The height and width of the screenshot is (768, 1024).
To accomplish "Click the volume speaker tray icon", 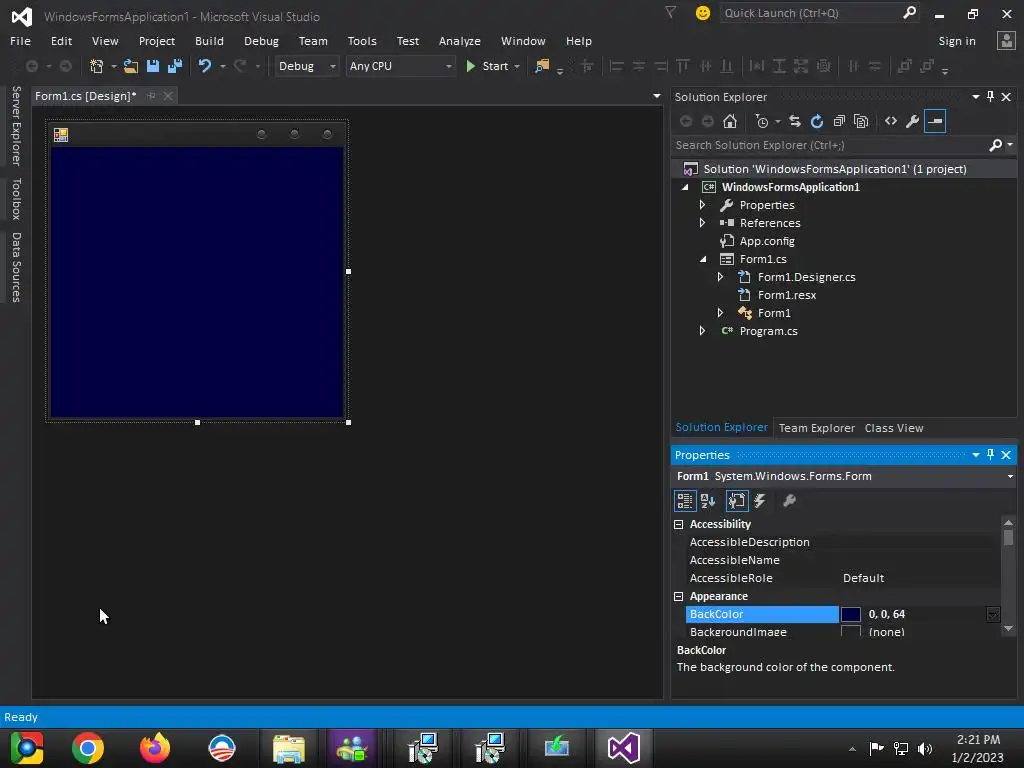I will [925, 748].
